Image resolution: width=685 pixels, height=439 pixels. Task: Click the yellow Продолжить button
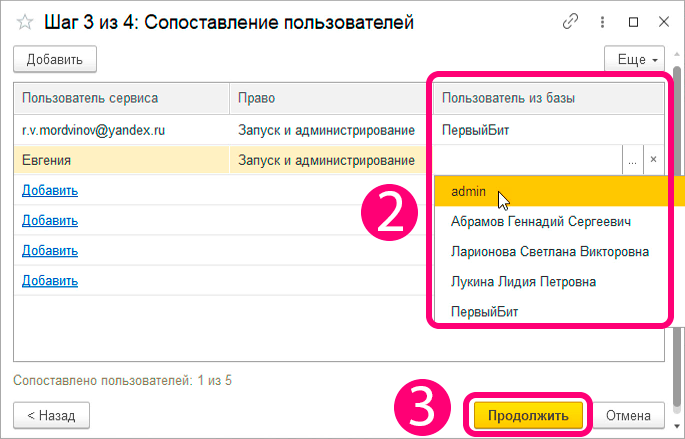coord(528,415)
